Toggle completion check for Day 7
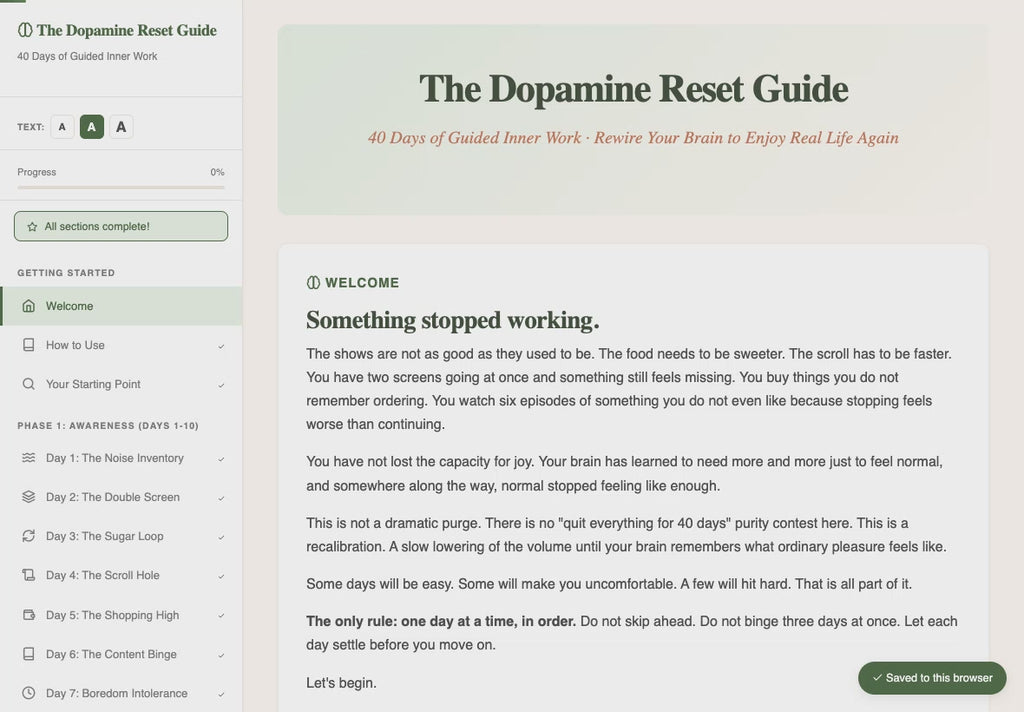This screenshot has height=712, width=1024. 221,694
